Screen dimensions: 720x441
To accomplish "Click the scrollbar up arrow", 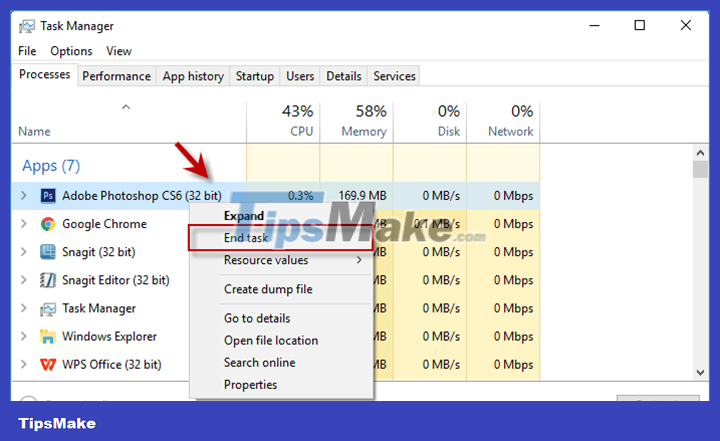I will (x=700, y=153).
